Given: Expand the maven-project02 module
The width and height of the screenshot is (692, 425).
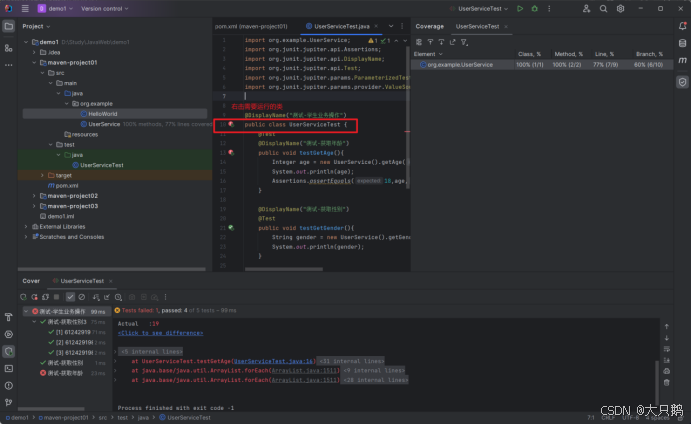Looking at the screenshot, I should tap(34, 196).
